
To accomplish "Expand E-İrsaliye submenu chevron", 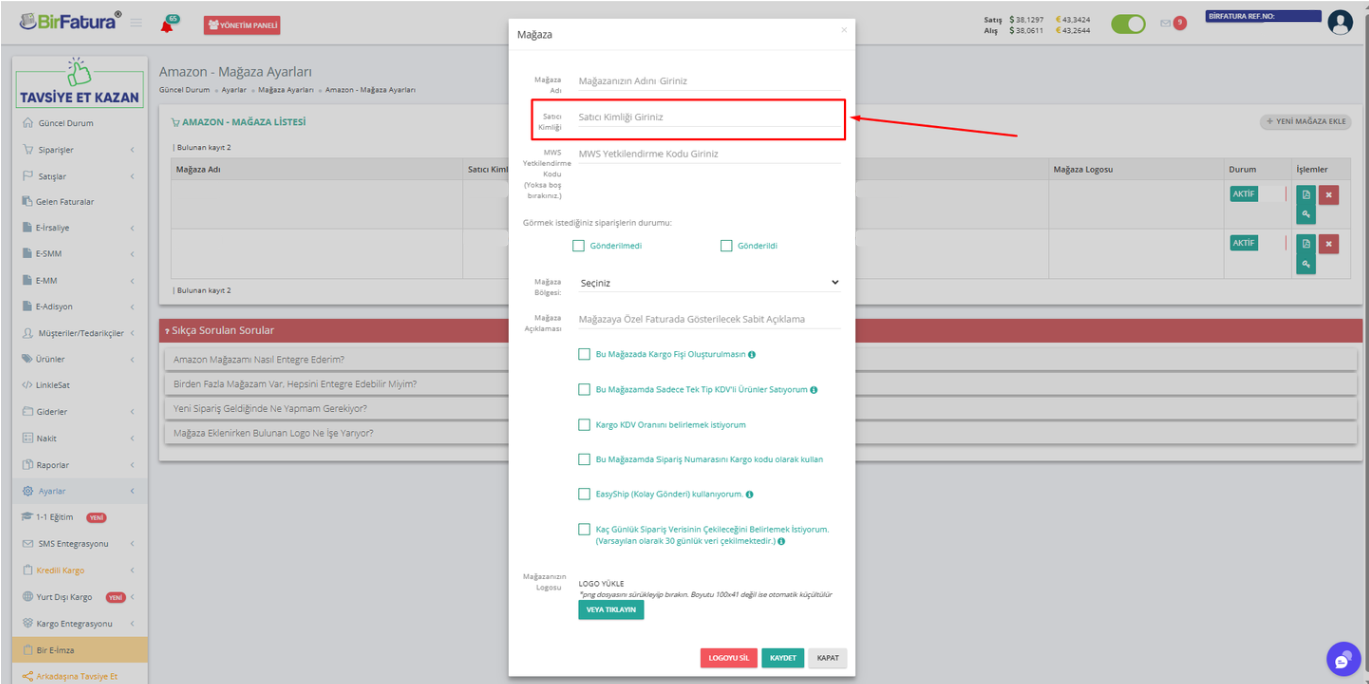I will (x=132, y=228).
